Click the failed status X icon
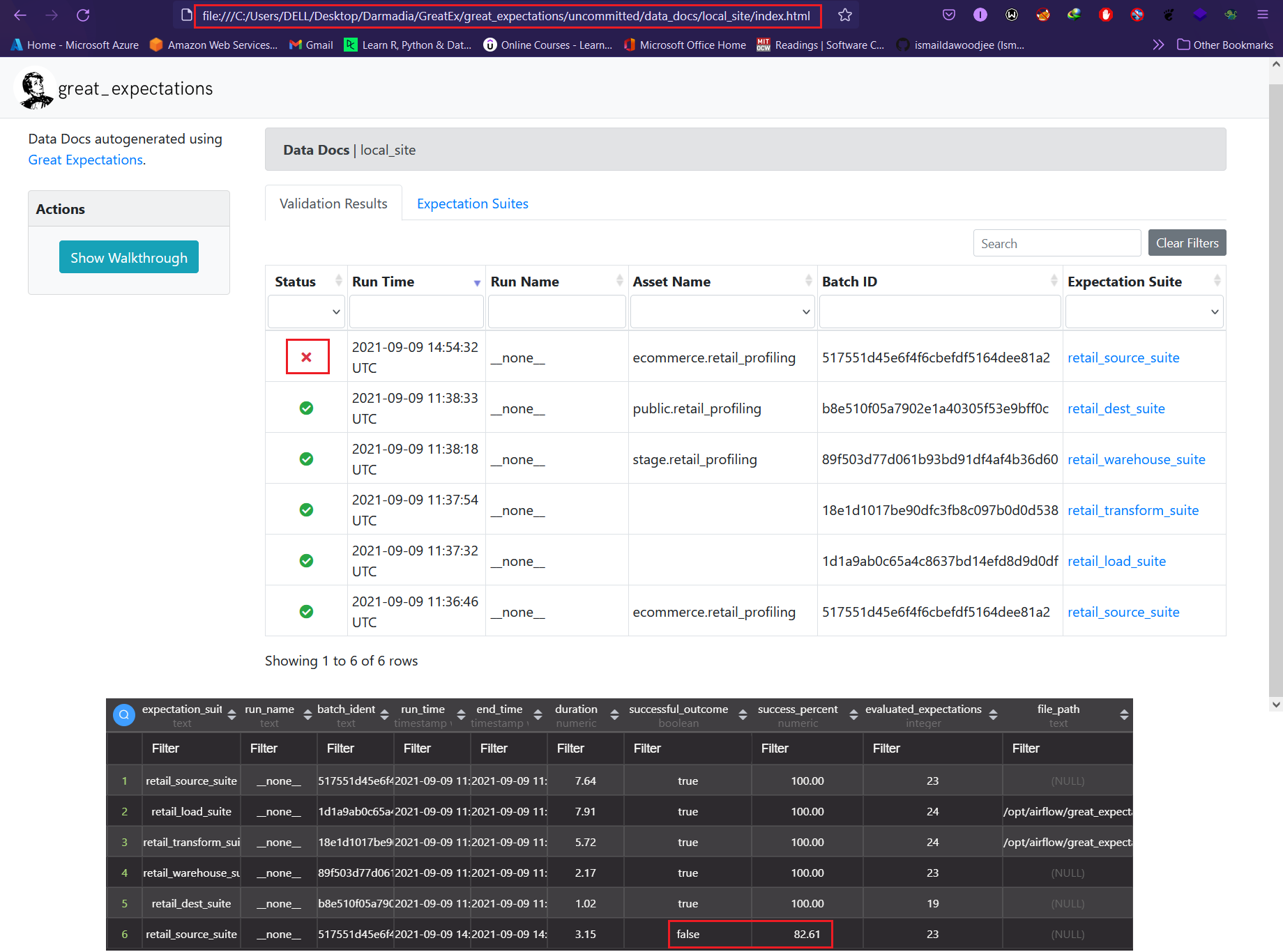Image resolution: width=1283 pixels, height=952 pixels. point(306,357)
